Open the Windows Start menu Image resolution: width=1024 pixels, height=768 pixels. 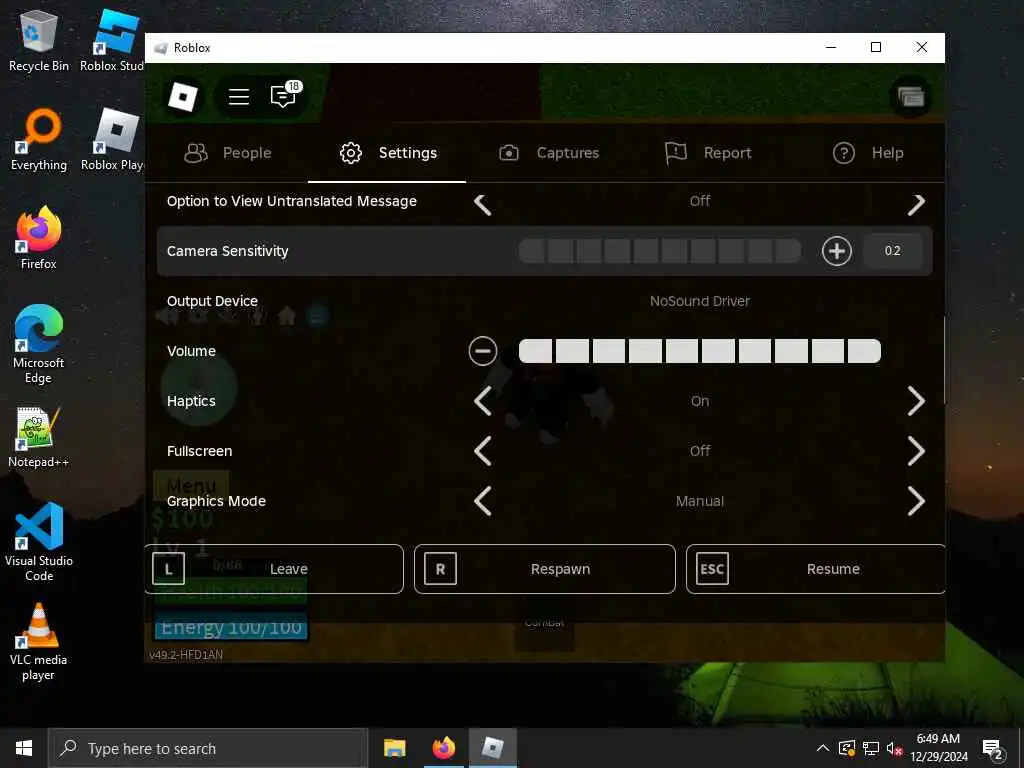[24, 748]
